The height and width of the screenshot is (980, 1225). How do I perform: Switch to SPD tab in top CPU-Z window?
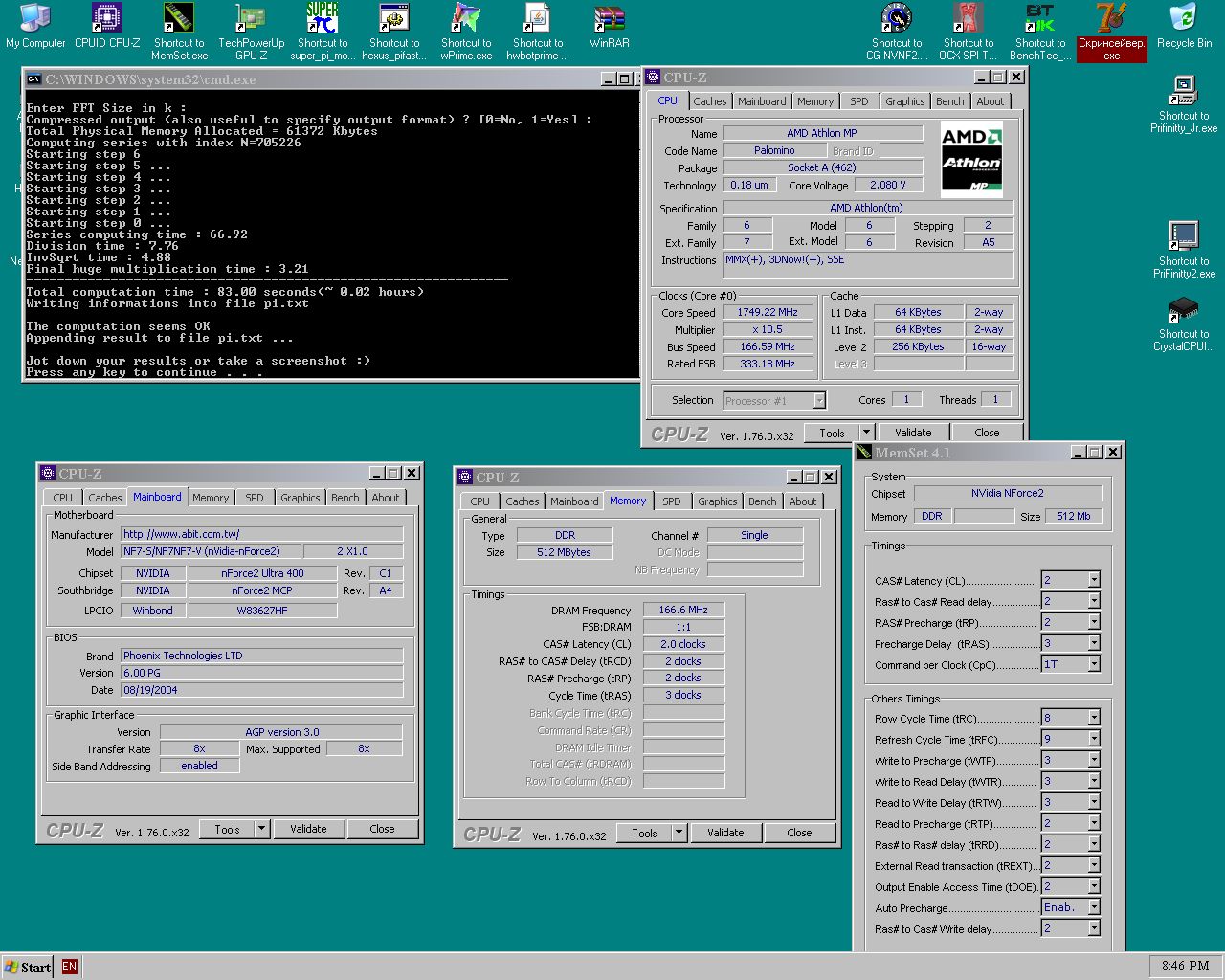click(x=859, y=101)
